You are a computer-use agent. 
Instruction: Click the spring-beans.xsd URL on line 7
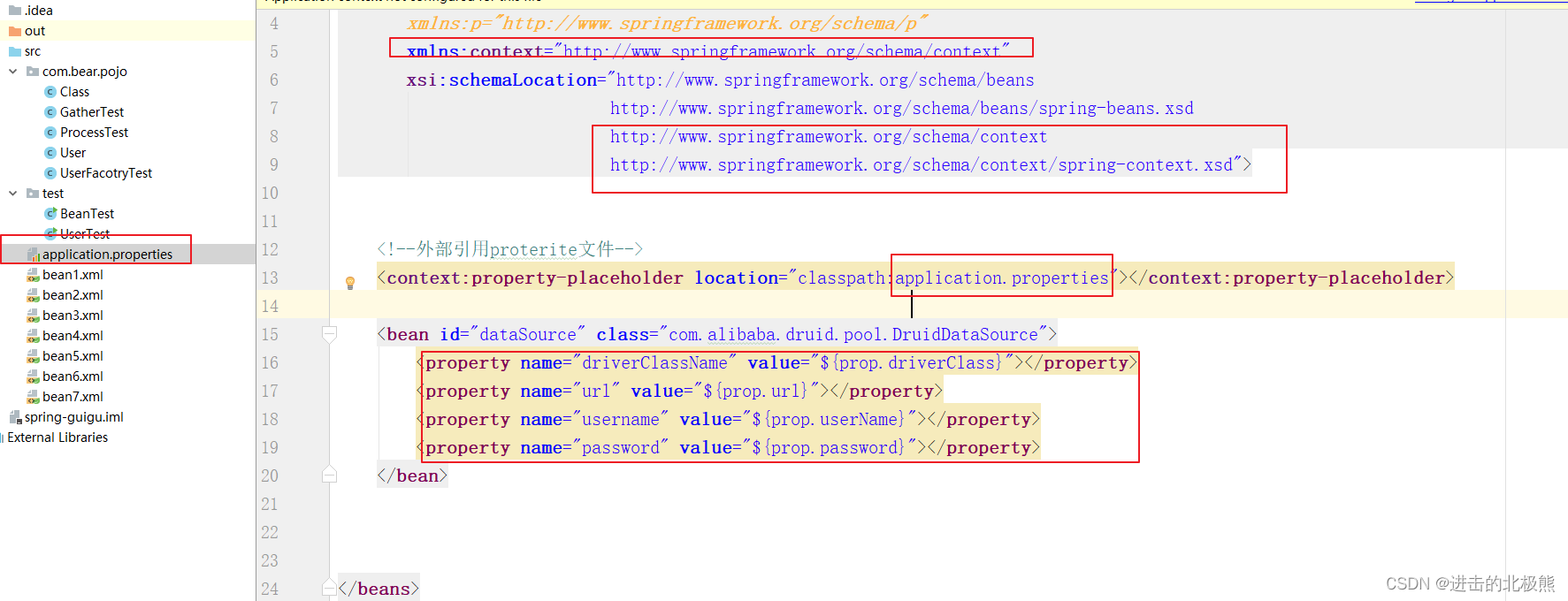point(901,108)
